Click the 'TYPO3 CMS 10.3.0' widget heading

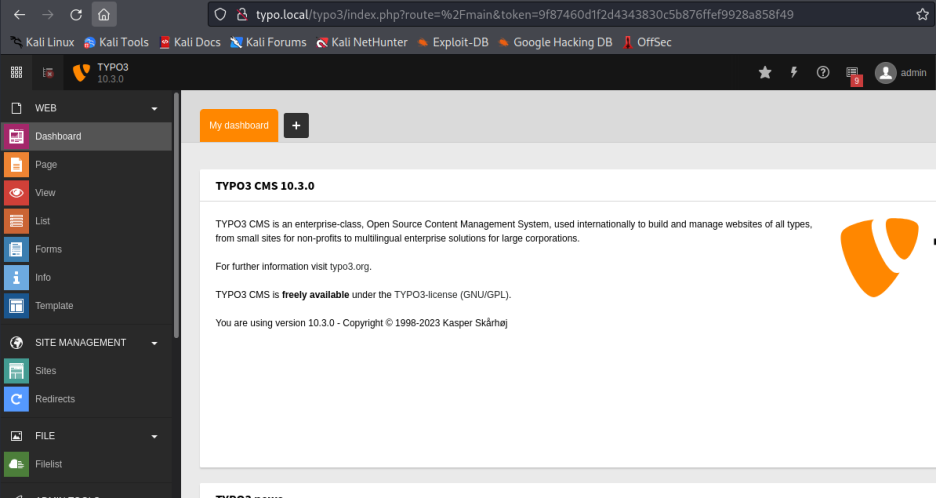tap(264, 186)
